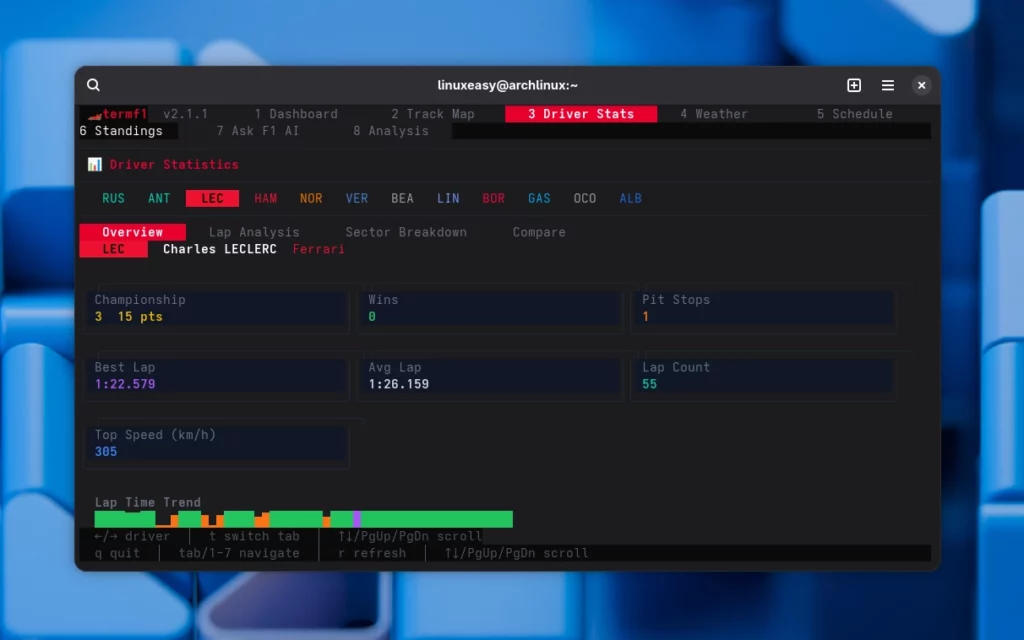Switch to the Dashboard tab
This screenshot has height=640, width=1024.
[x=297, y=113]
